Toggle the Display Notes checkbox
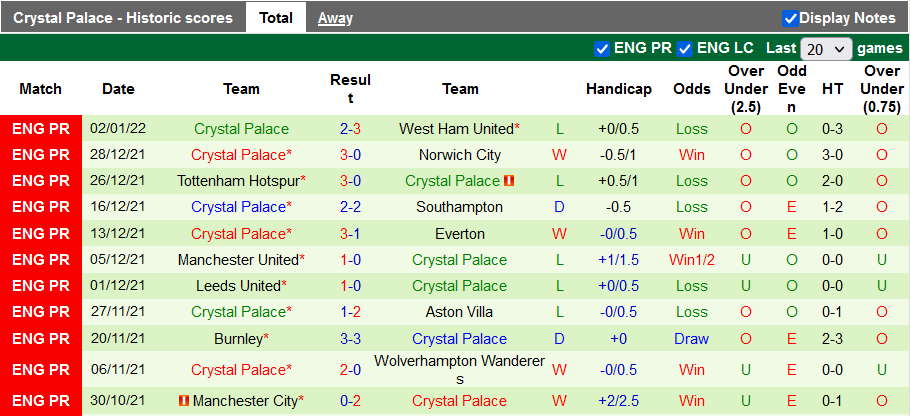This screenshot has width=910, height=416. click(x=790, y=18)
